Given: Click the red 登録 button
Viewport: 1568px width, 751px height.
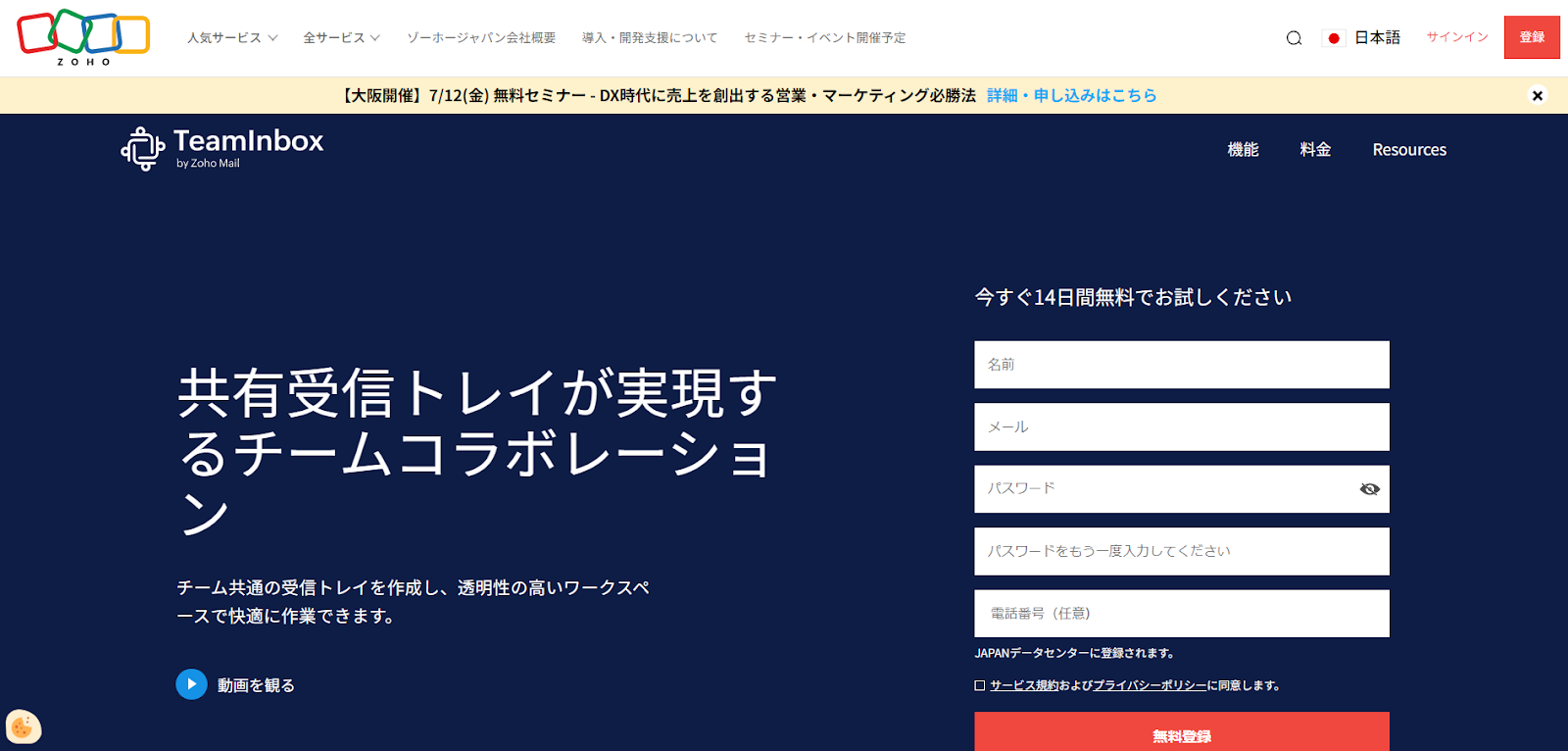Looking at the screenshot, I should 1532,37.
